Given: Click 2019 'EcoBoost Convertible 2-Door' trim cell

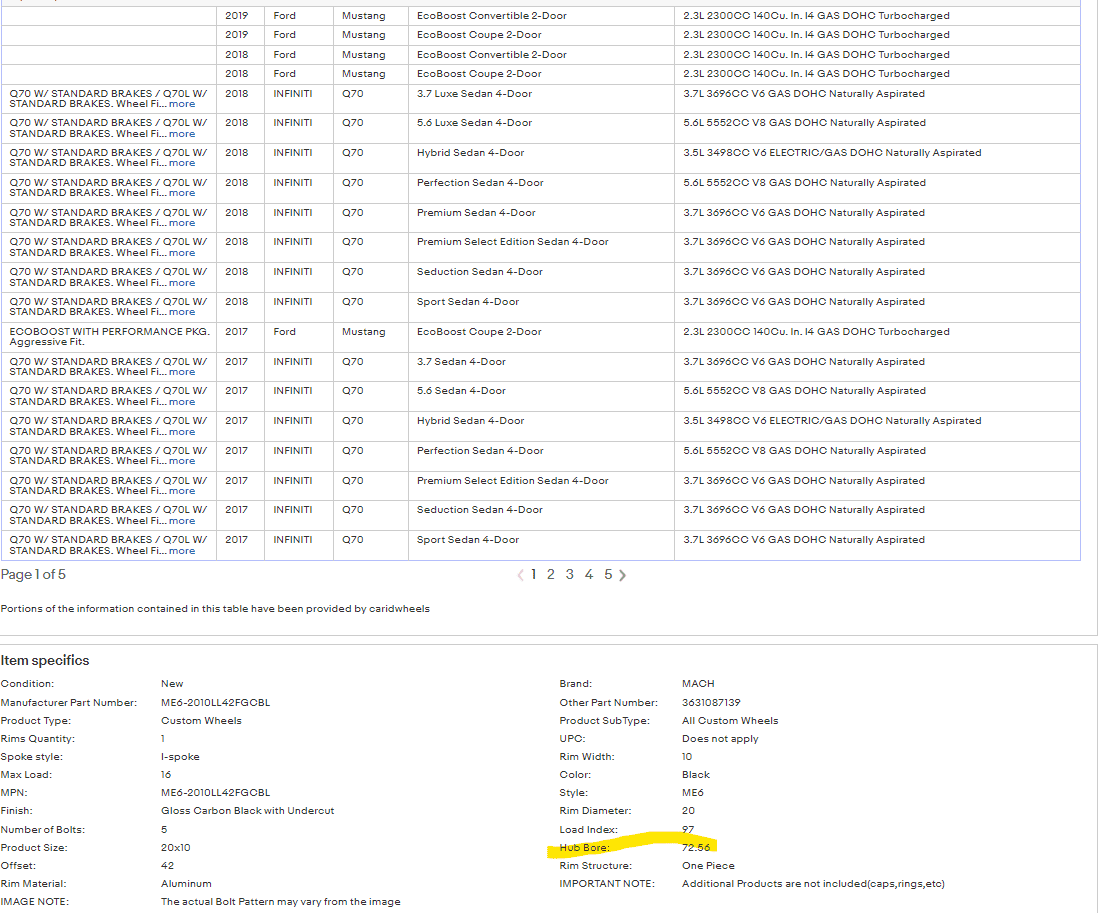Looking at the screenshot, I should [x=491, y=15].
